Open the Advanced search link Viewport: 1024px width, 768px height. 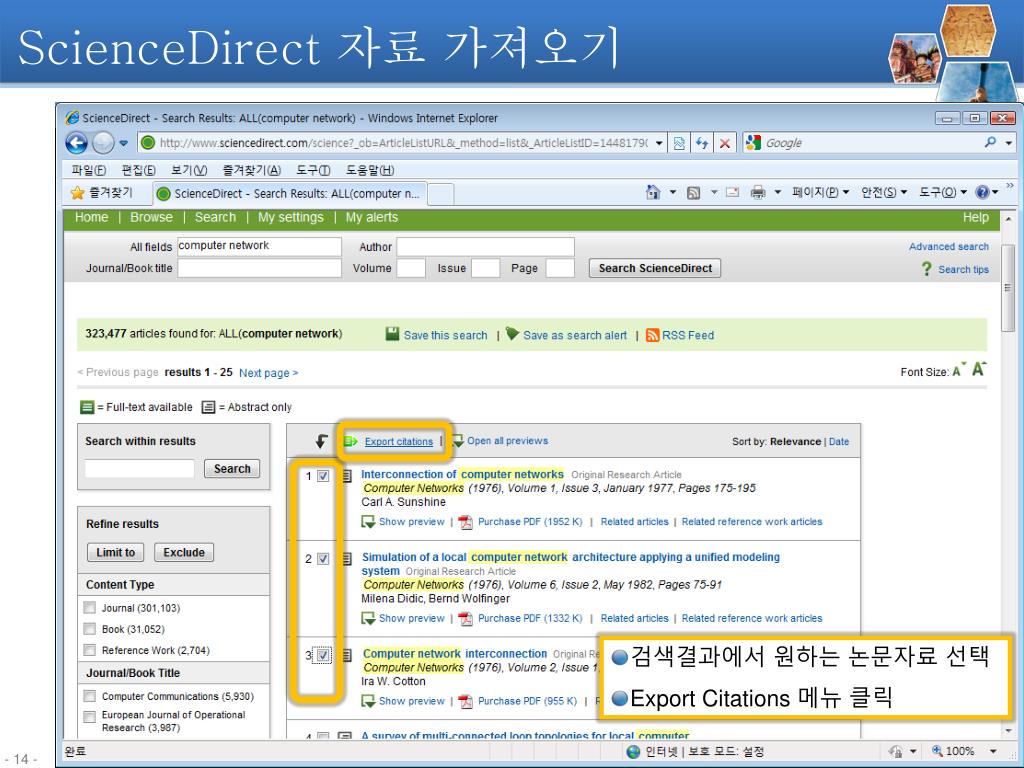[948, 247]
